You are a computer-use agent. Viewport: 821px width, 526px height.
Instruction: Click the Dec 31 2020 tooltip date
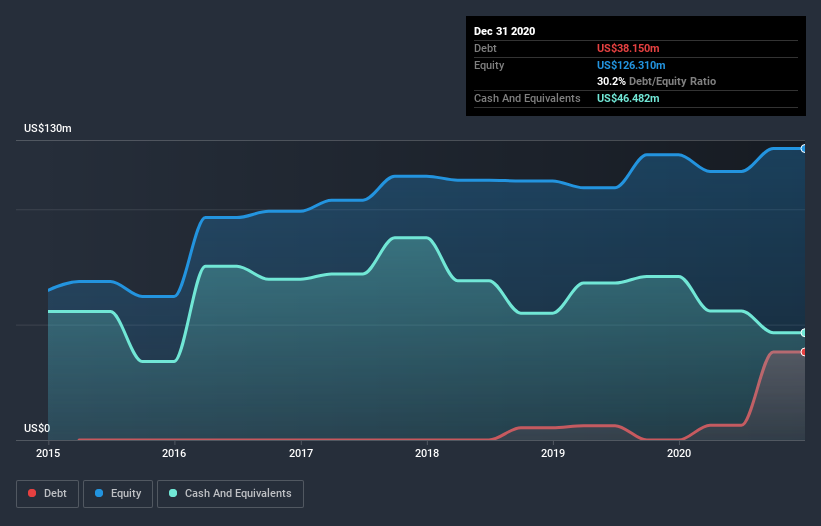[504, 31]
